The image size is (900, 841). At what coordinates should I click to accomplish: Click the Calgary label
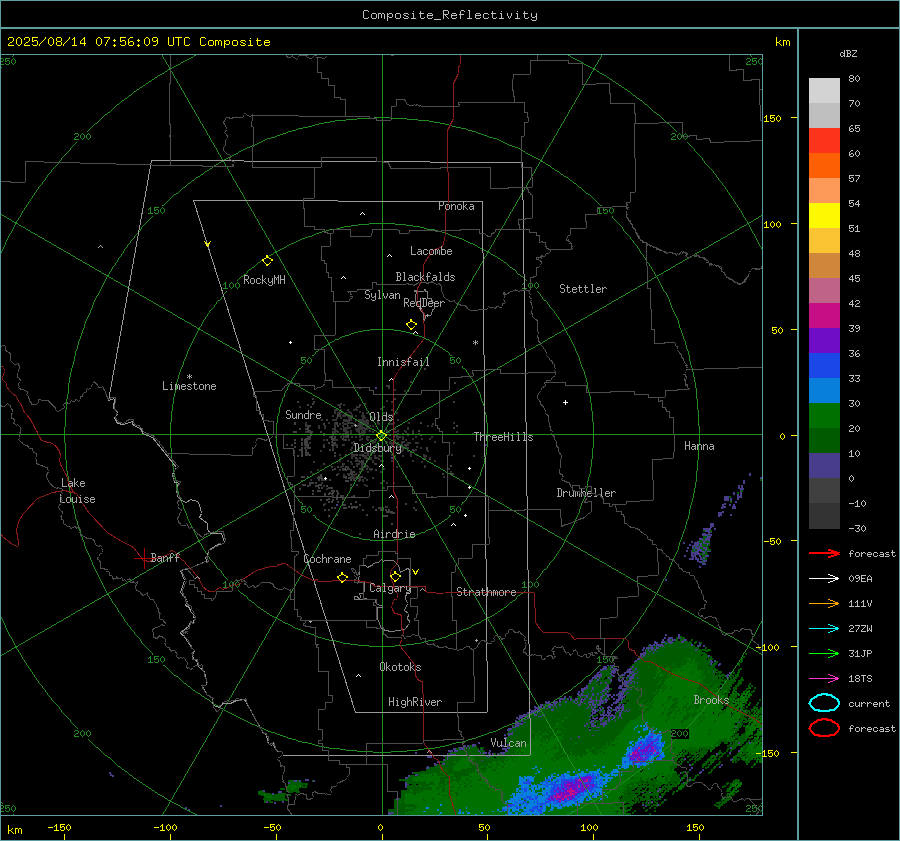(390, 588)
